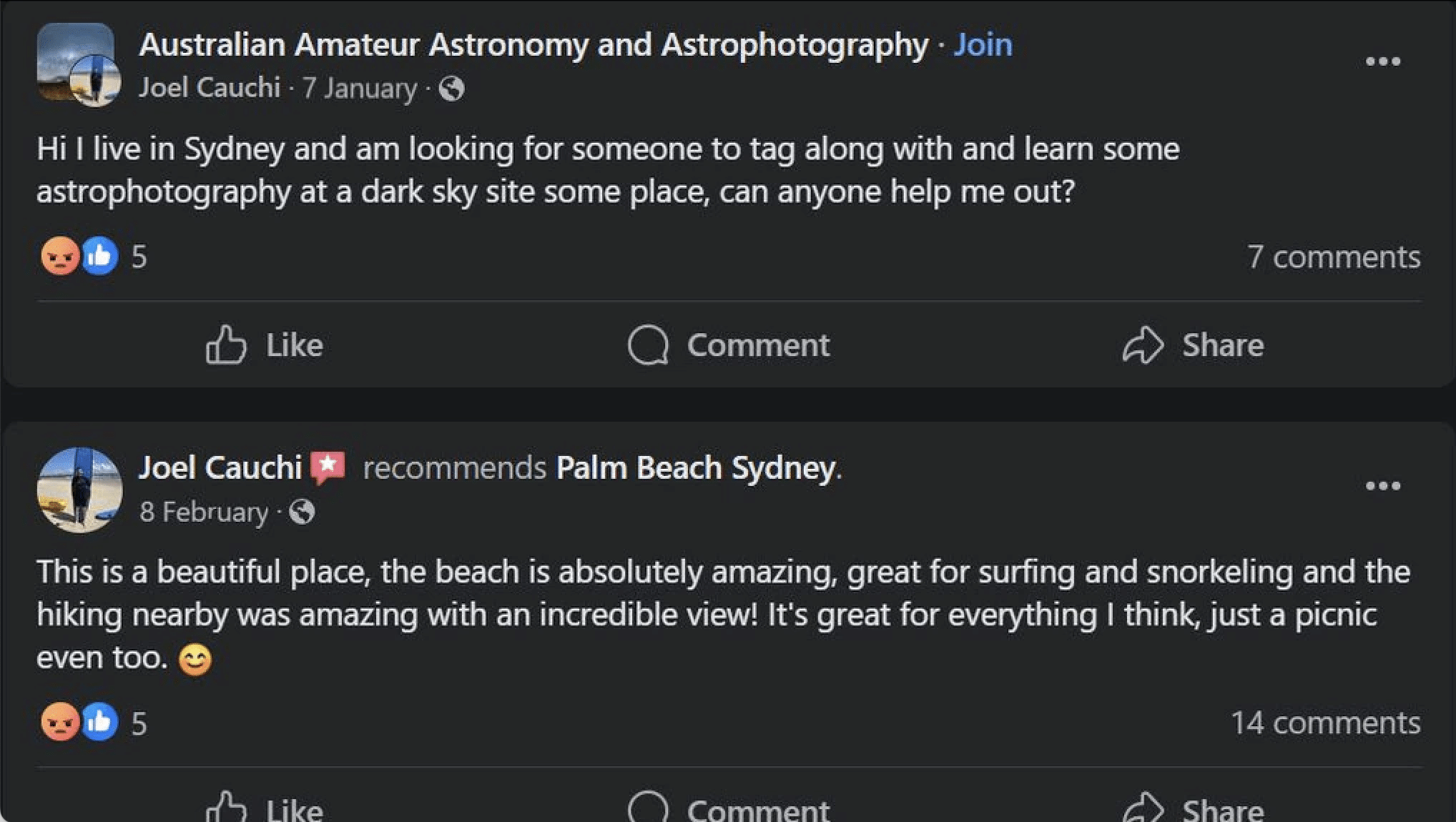This screenshot has width=1456, height=822.
Task: Click the thumbs-up reaction icon on the Palm Beach post
Action: click(x=99, y=723)
